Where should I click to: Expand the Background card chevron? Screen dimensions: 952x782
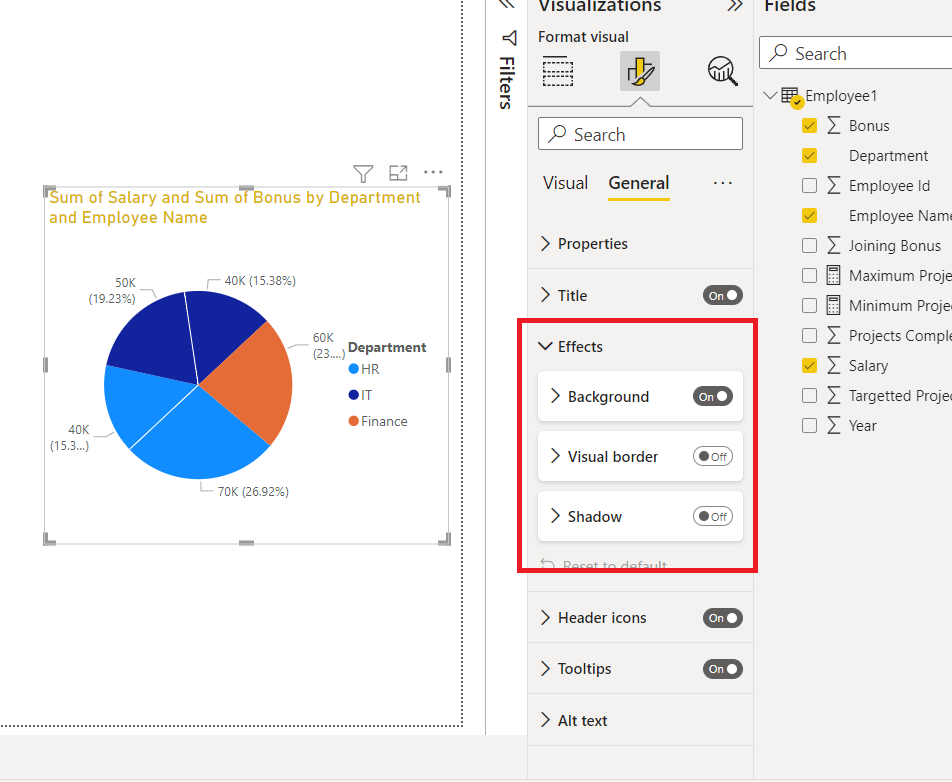[555, 396]
